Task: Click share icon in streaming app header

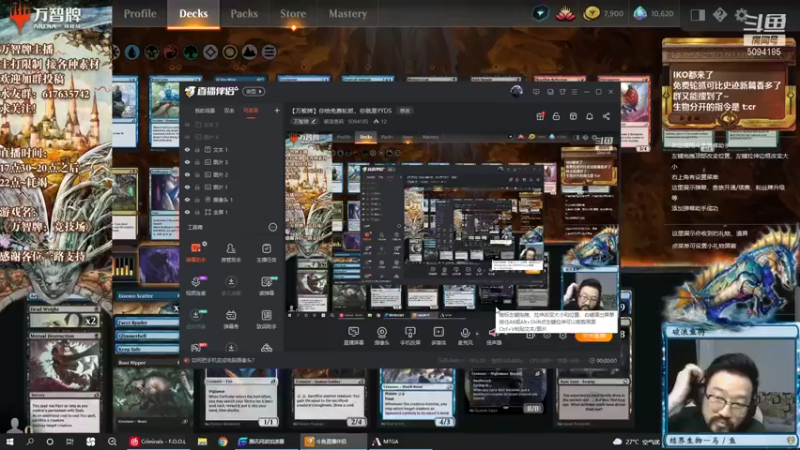Action: tap(606, 116)
